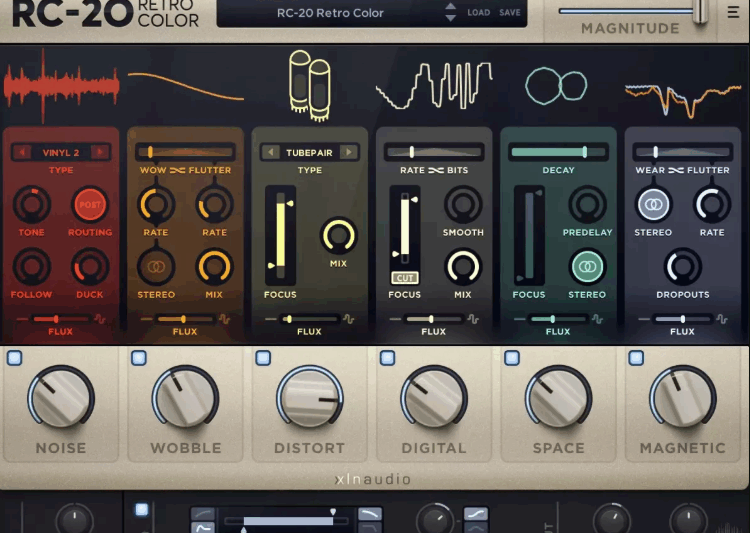Toggle the MAGNETIC module enable checkbox
The image size is (750, 533).
tap(636, 358)
